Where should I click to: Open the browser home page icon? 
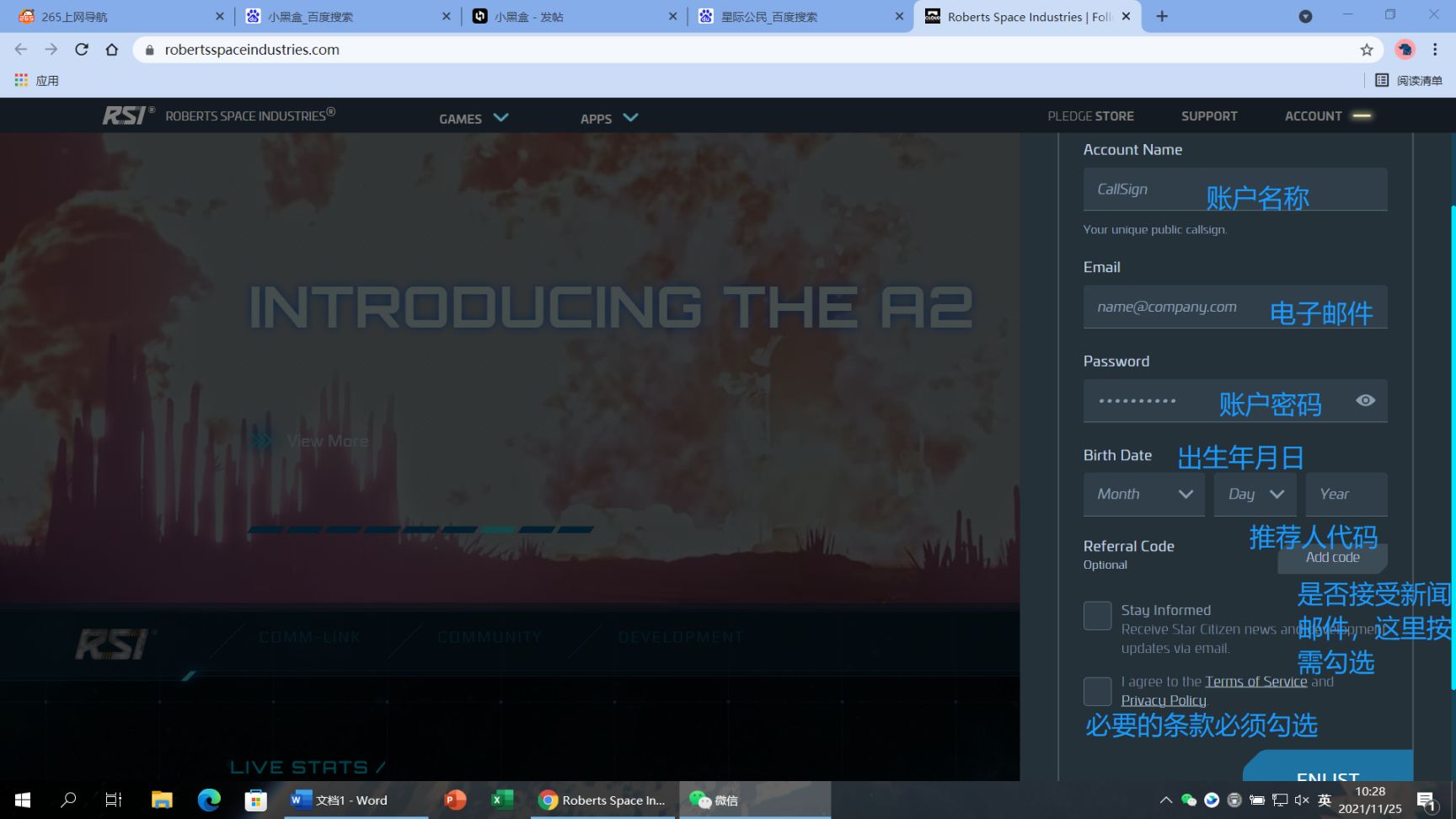coord(112,50)
